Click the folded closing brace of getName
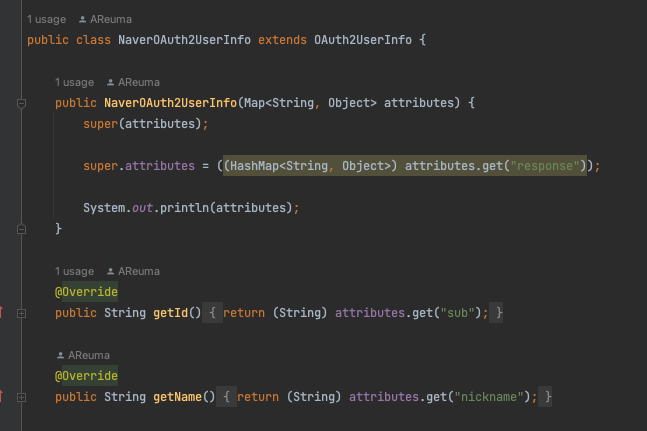This screenshot has width=647, height=431. [x=547, y=397]
